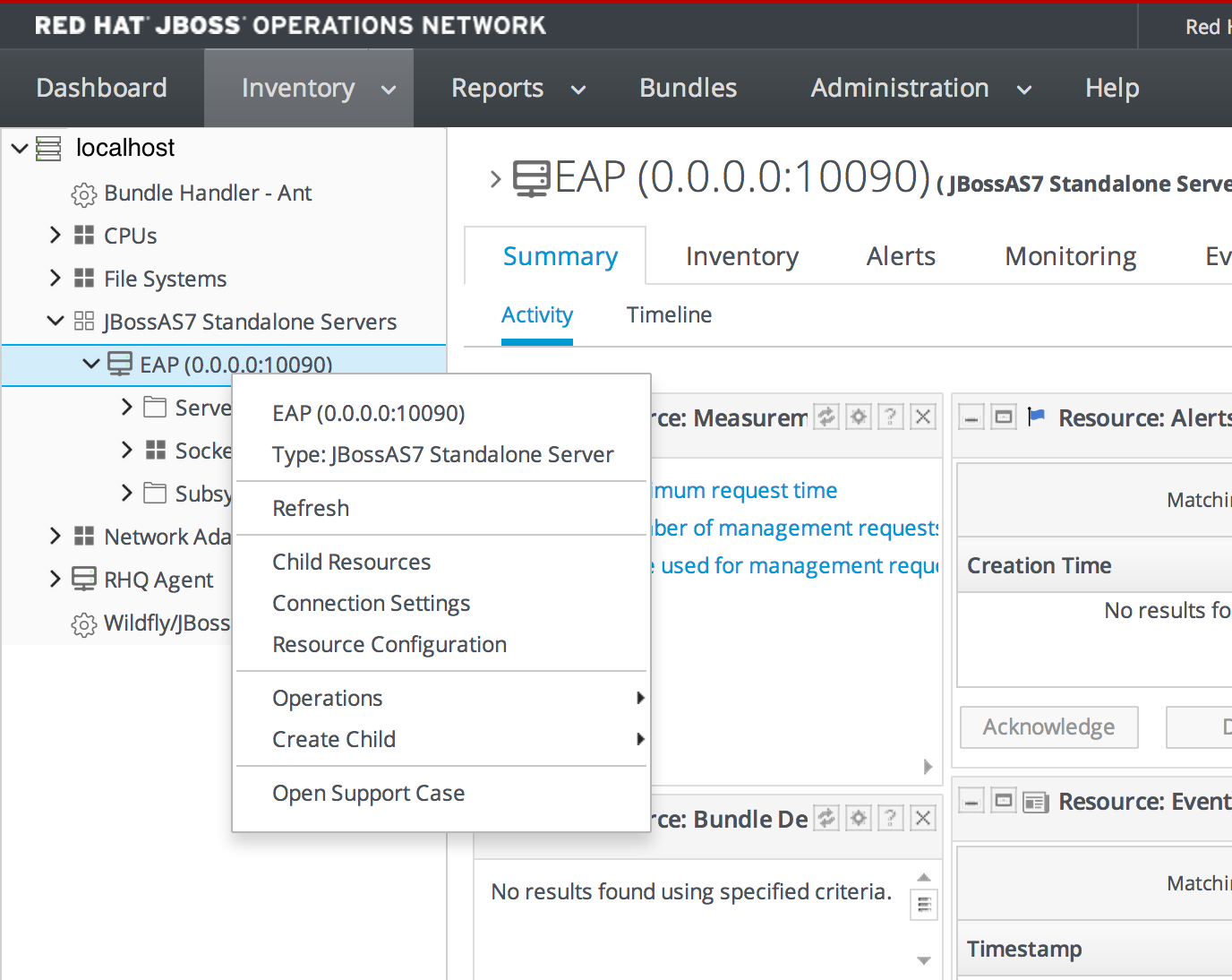
Task: Click the Bundle Handler - Ant gear icon
Action: tap(83, 193)
